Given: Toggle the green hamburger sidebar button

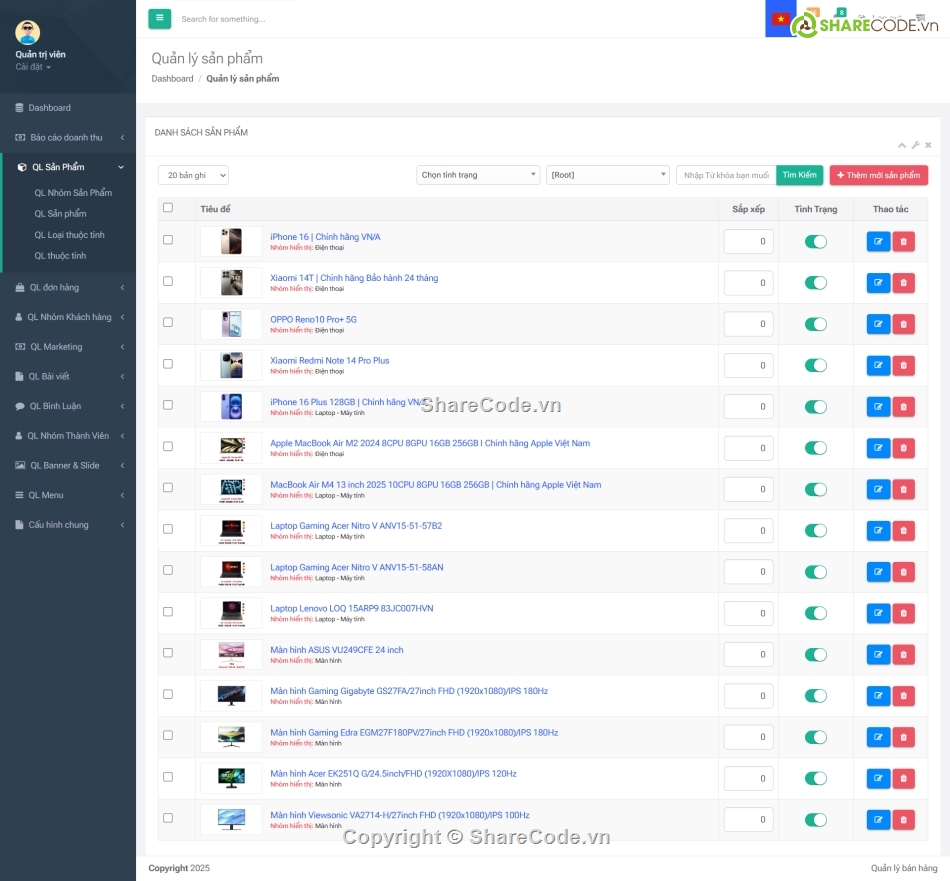Looking at the screenshot, I should point(159,18).
